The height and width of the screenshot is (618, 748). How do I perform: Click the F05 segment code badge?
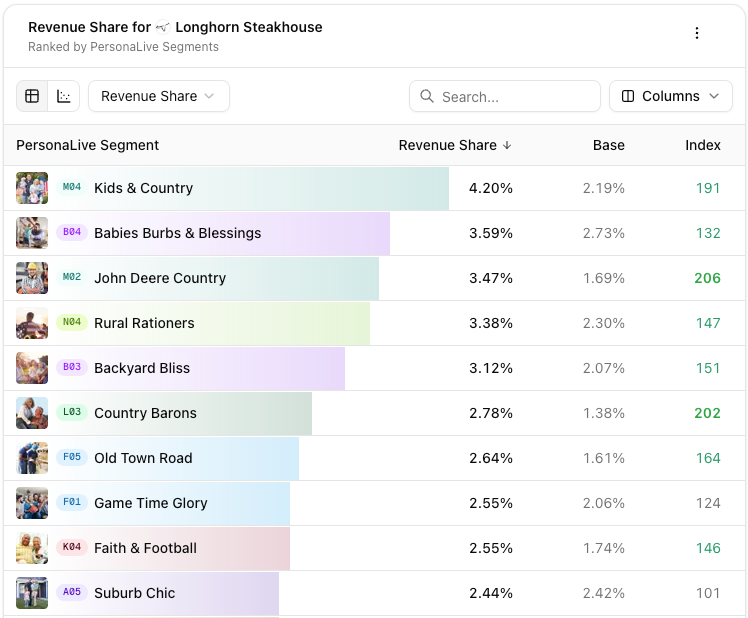[72, 457]
